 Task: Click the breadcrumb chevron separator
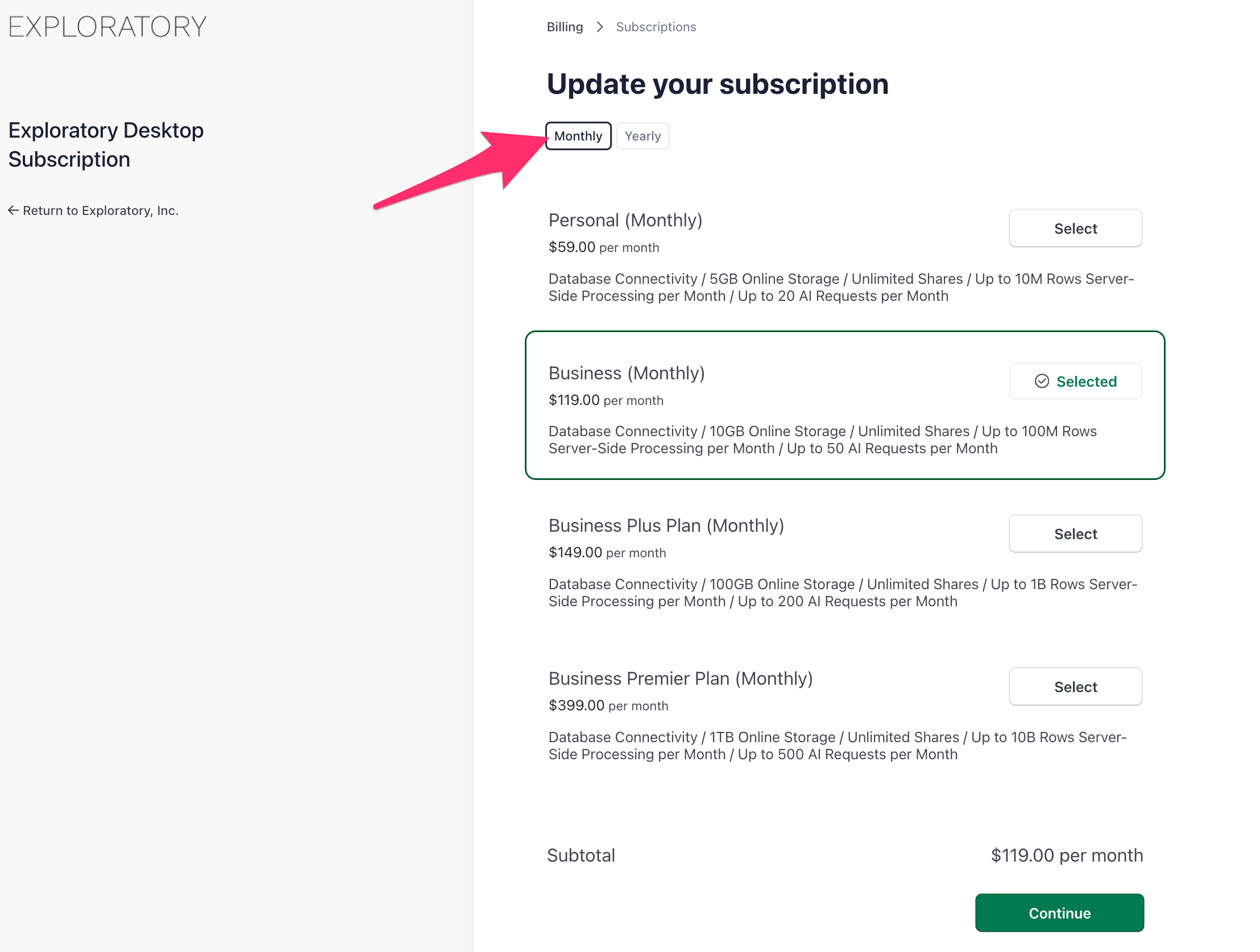tap(599, 27)
